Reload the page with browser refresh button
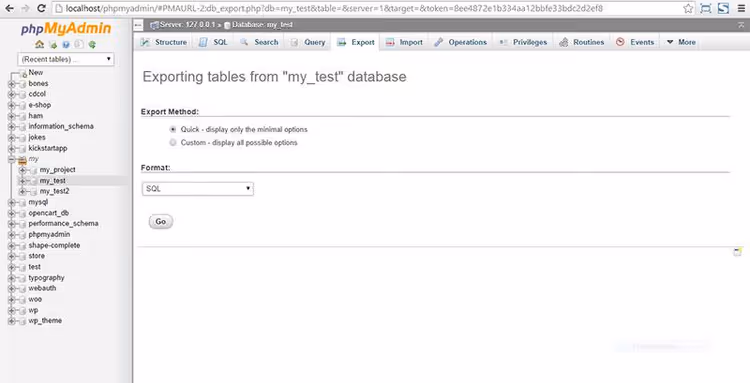Viewport: 750px width, 383px height. click(41, 8)
